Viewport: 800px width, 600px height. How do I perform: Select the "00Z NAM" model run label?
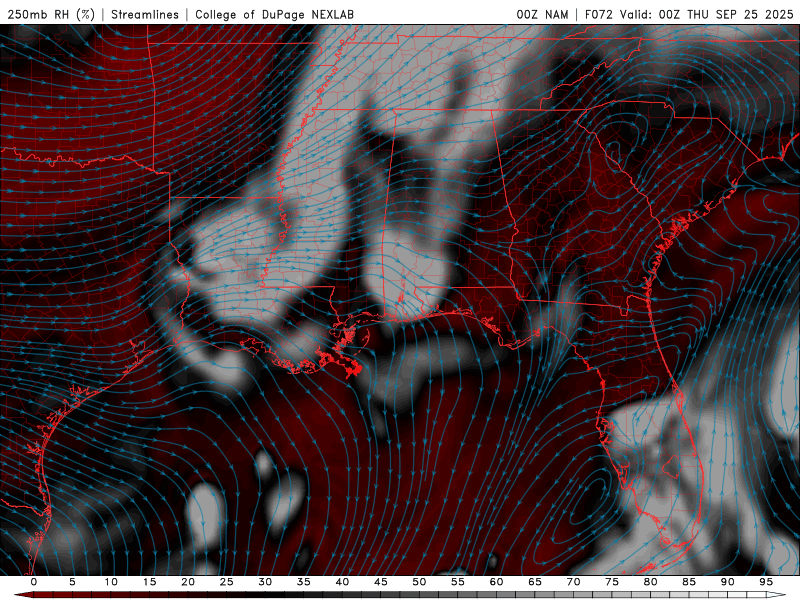542,15
